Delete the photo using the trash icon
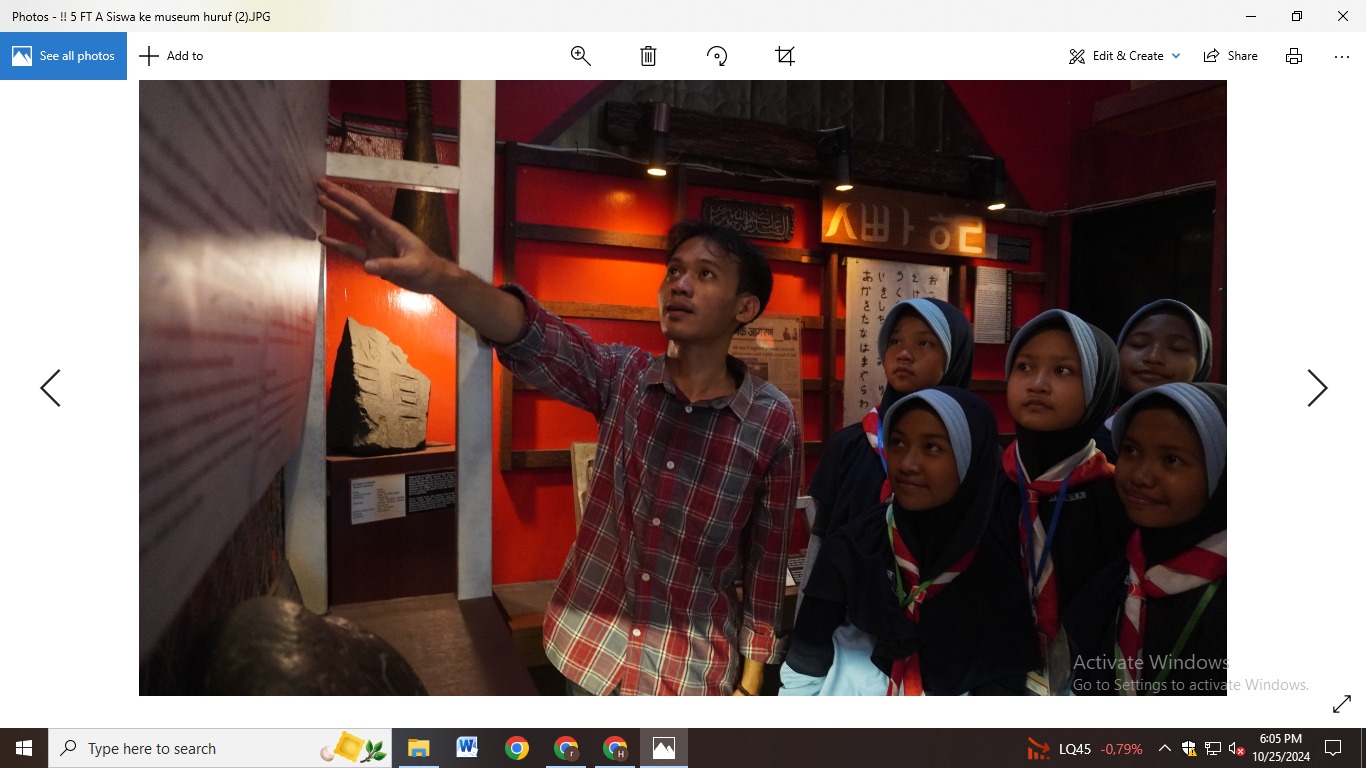Image resolution: width=1366 pixels, height=768 pixels. (648, 56)
